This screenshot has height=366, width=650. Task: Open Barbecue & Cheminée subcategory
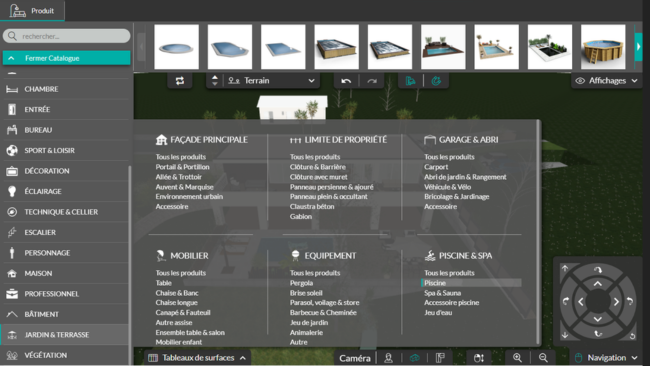323,313
